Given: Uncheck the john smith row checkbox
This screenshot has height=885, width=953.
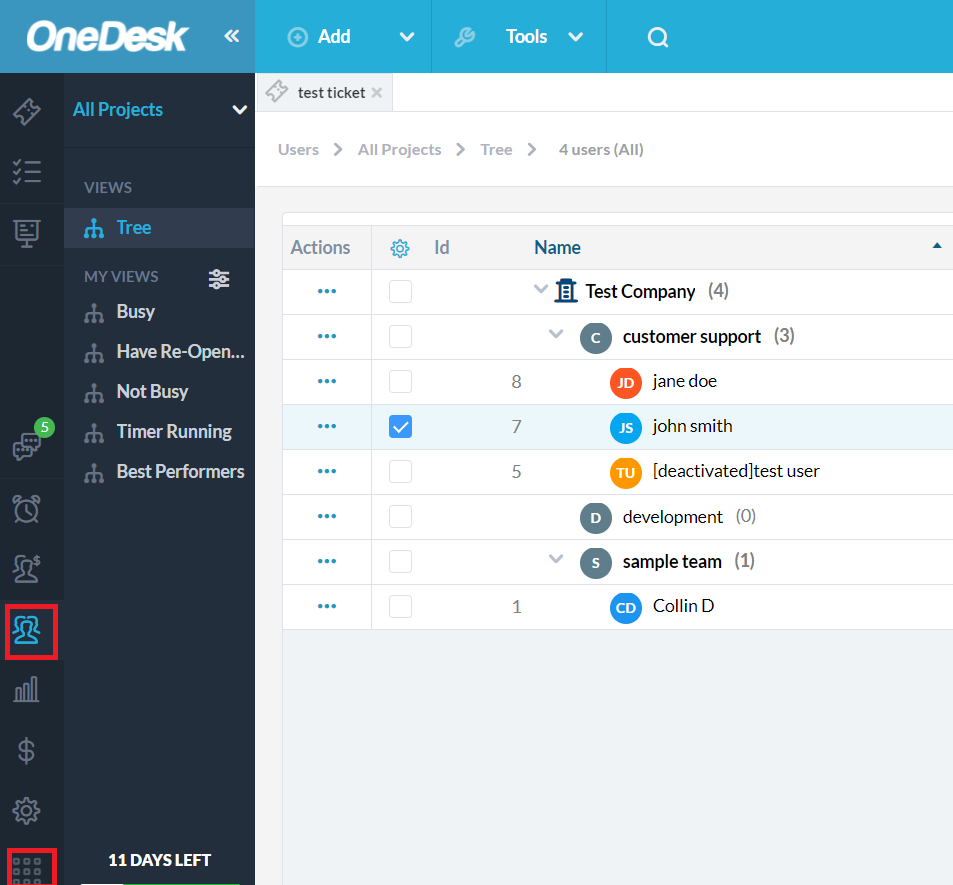Looking at the screenshot, I should pyautogui.click(x=400, y=426).
